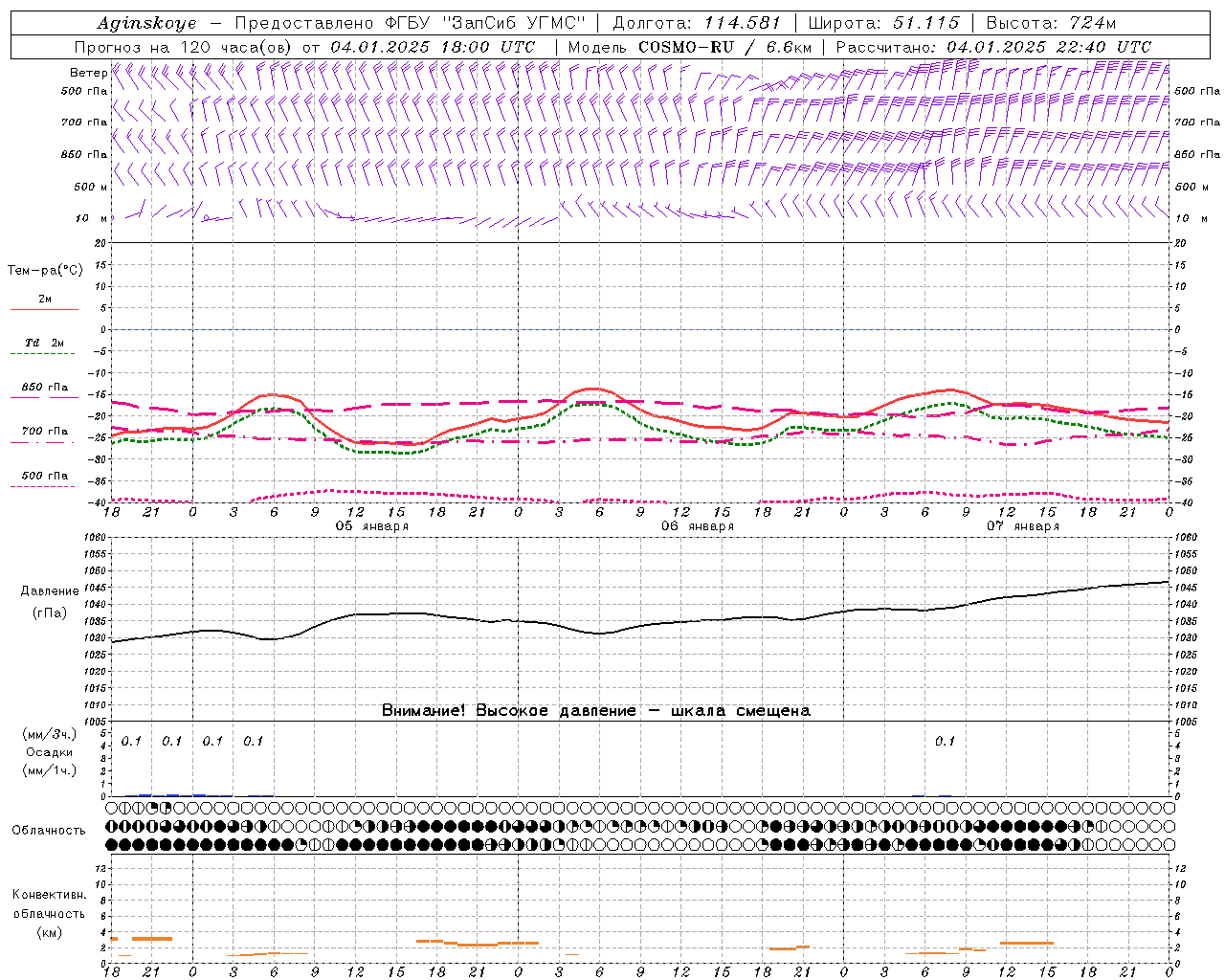
Task: Click the 2м temperature legend entry
Action: 45,300
